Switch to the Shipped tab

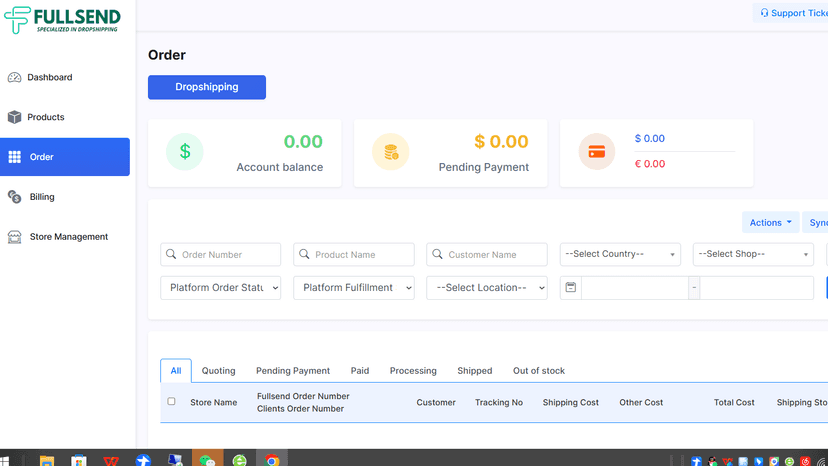[475, 371]
